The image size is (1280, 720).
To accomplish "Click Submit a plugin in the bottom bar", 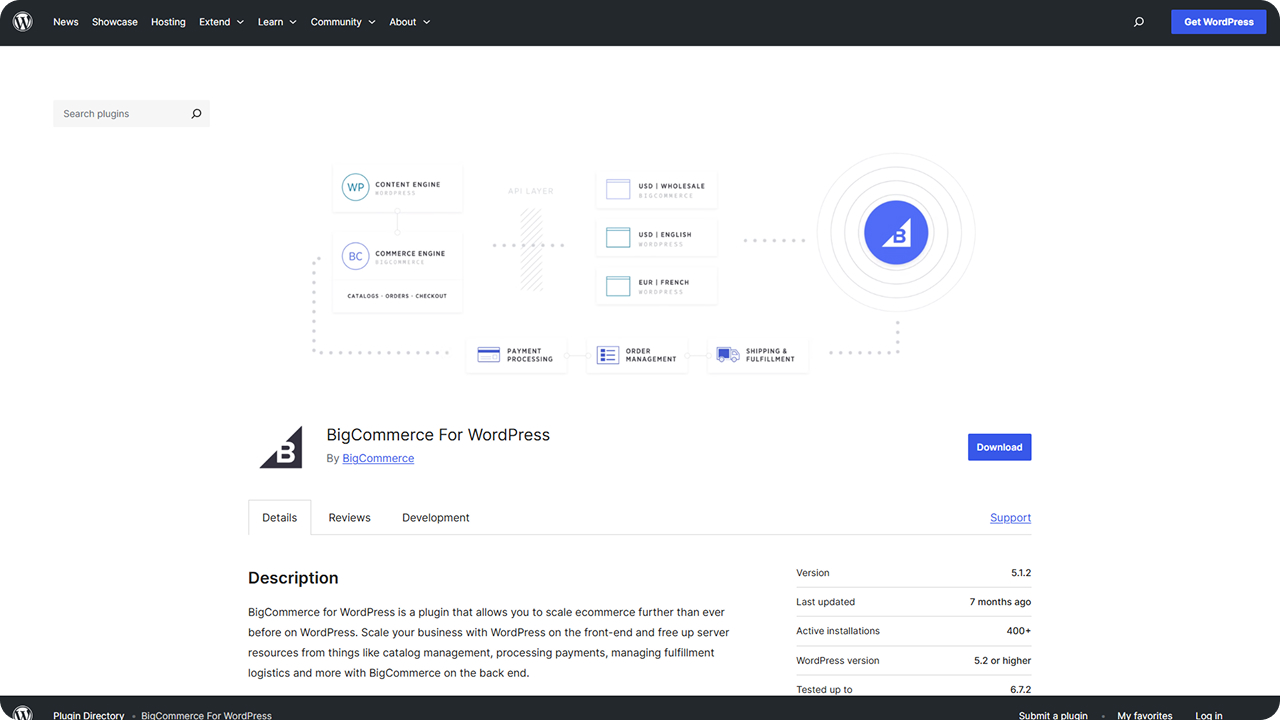I will [x=1053, y=715].
